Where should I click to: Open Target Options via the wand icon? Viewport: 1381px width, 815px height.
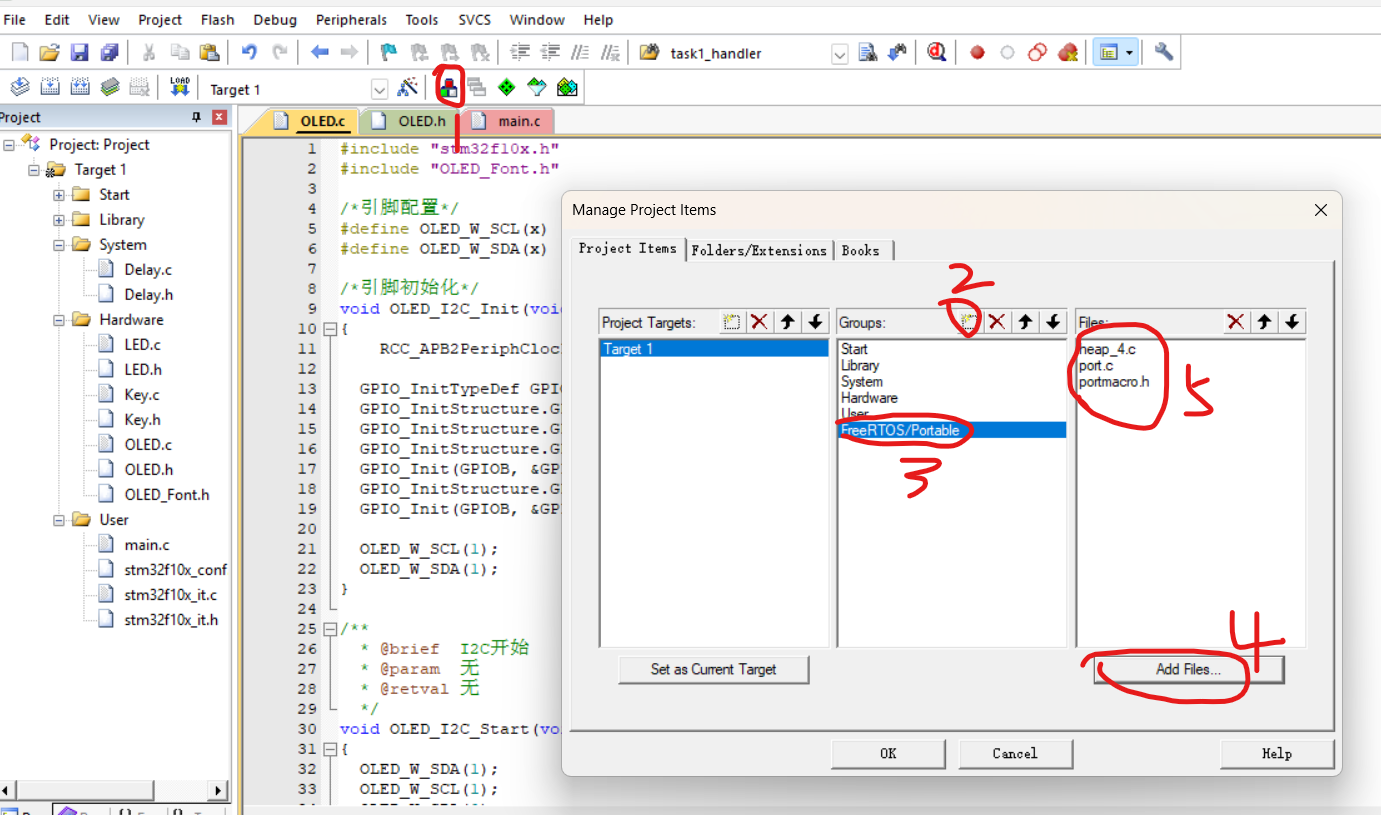[x=408, y=87]
